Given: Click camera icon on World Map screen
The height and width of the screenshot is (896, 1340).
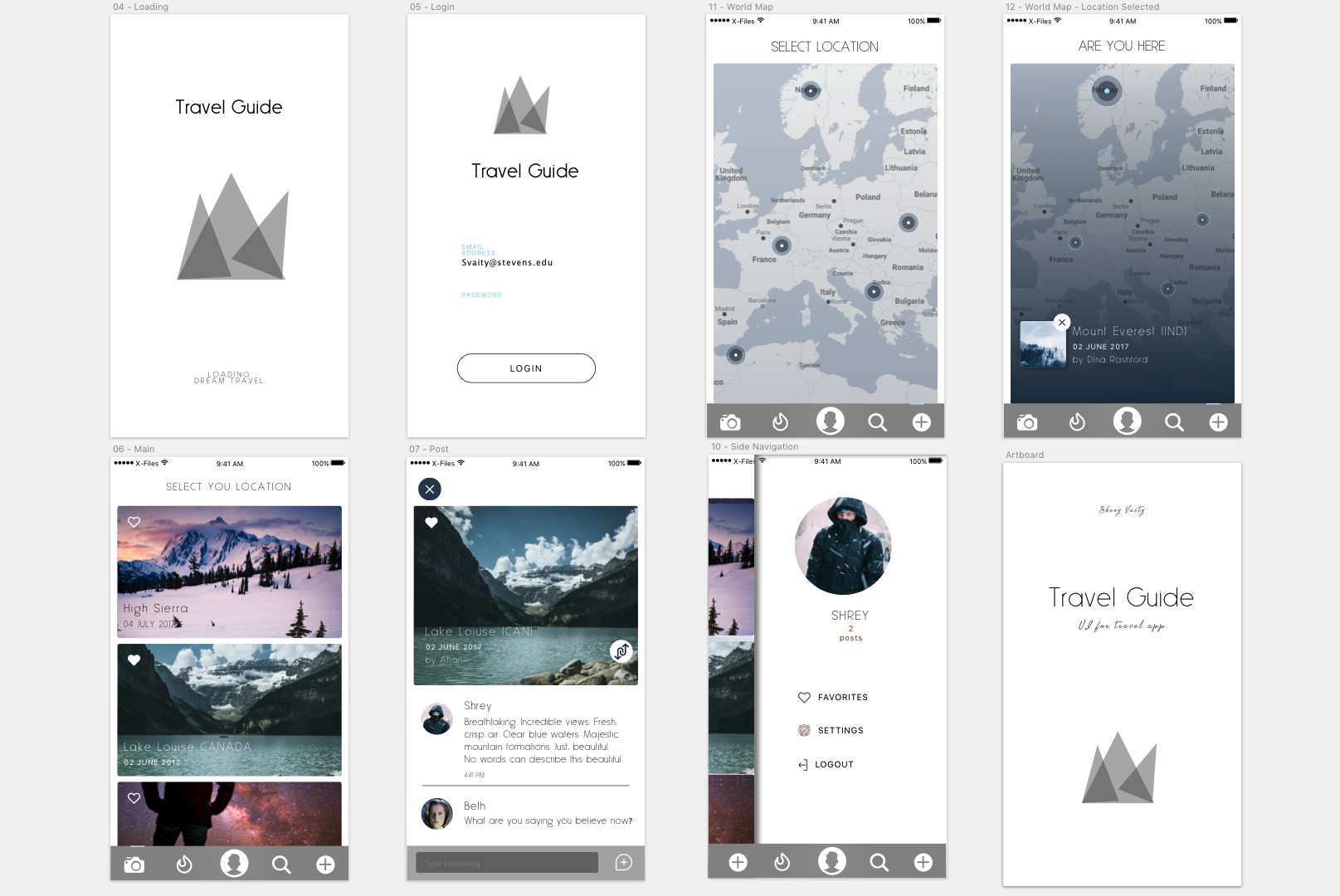Looking at the screenshot, I should click(730, 422).
